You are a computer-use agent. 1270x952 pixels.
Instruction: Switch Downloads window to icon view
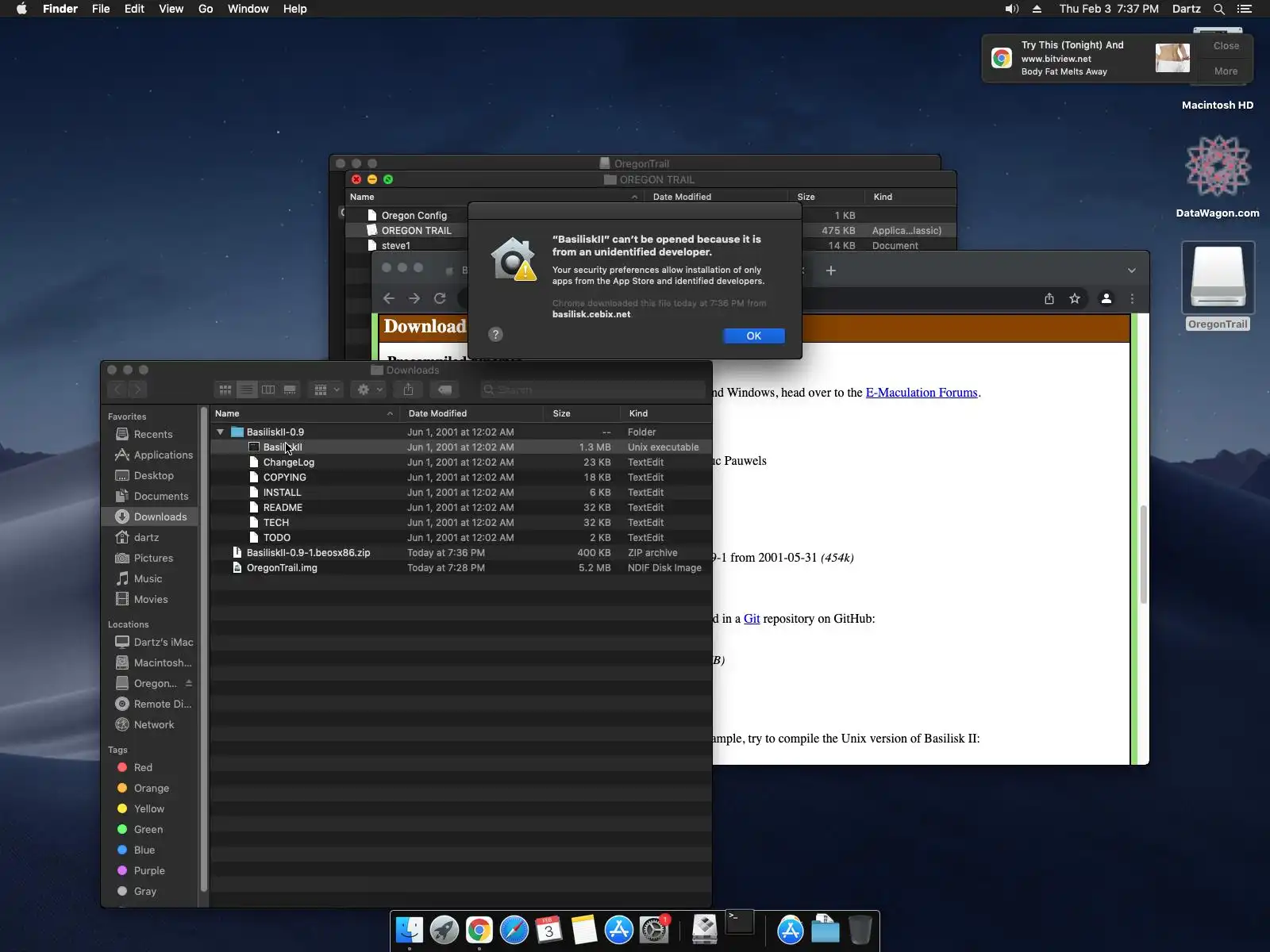point(225,390)
